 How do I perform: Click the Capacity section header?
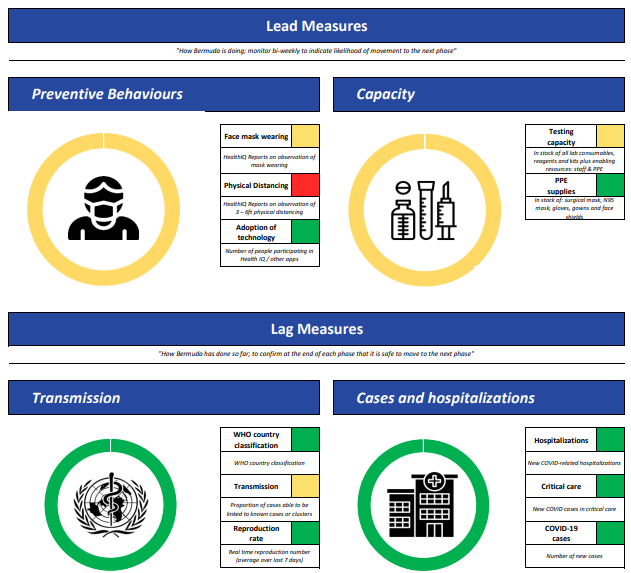click(x=479, y=94)
